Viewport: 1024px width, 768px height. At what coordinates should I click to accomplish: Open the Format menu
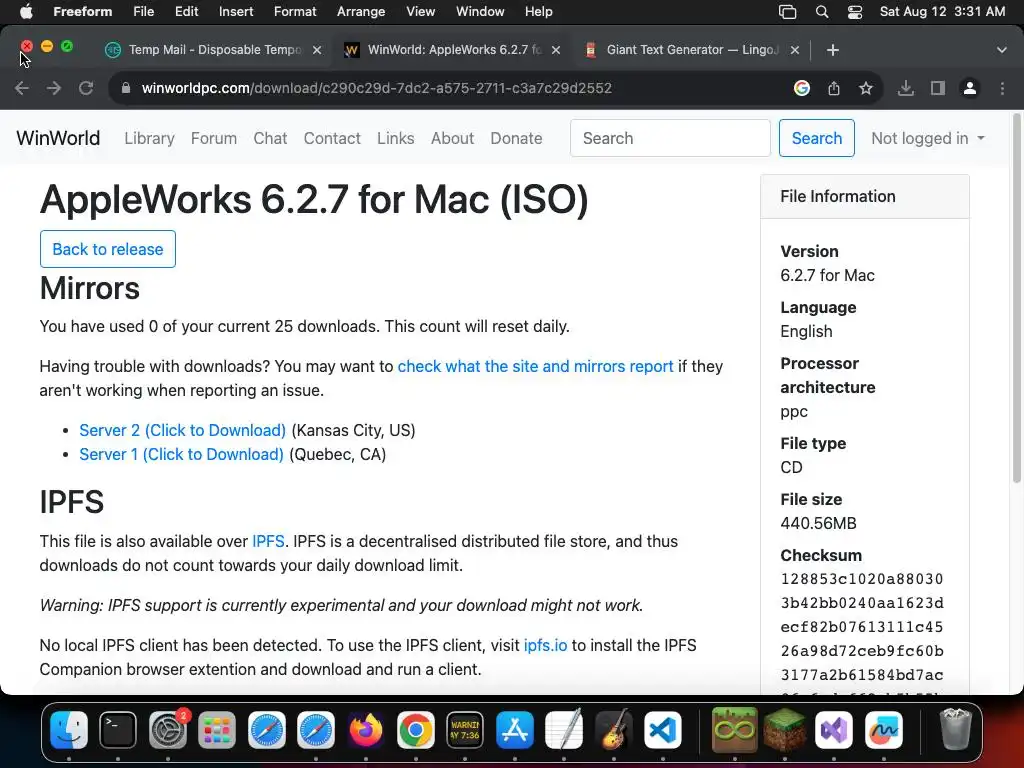[x=295, y=12]
